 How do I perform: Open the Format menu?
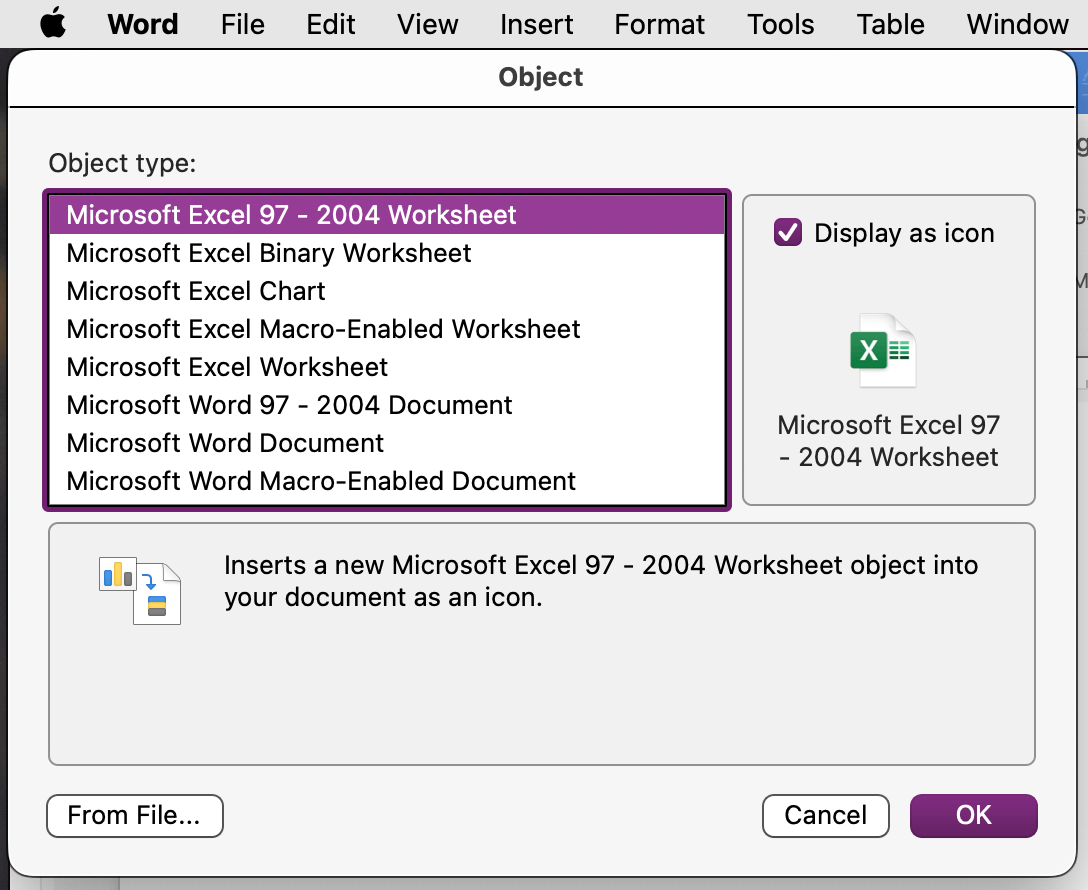click(x=659, y=24)
